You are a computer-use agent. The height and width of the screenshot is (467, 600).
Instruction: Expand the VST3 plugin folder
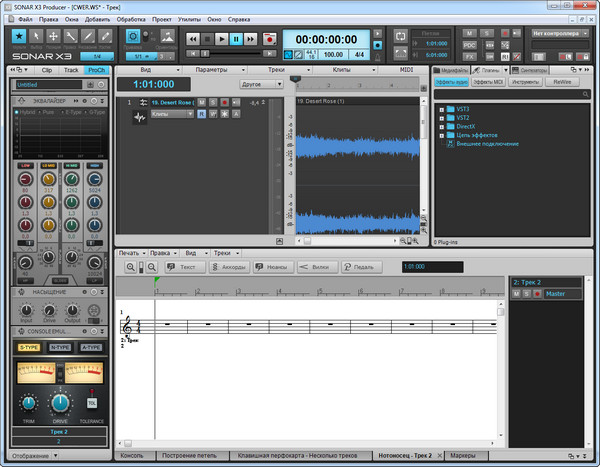pos(443,108)
